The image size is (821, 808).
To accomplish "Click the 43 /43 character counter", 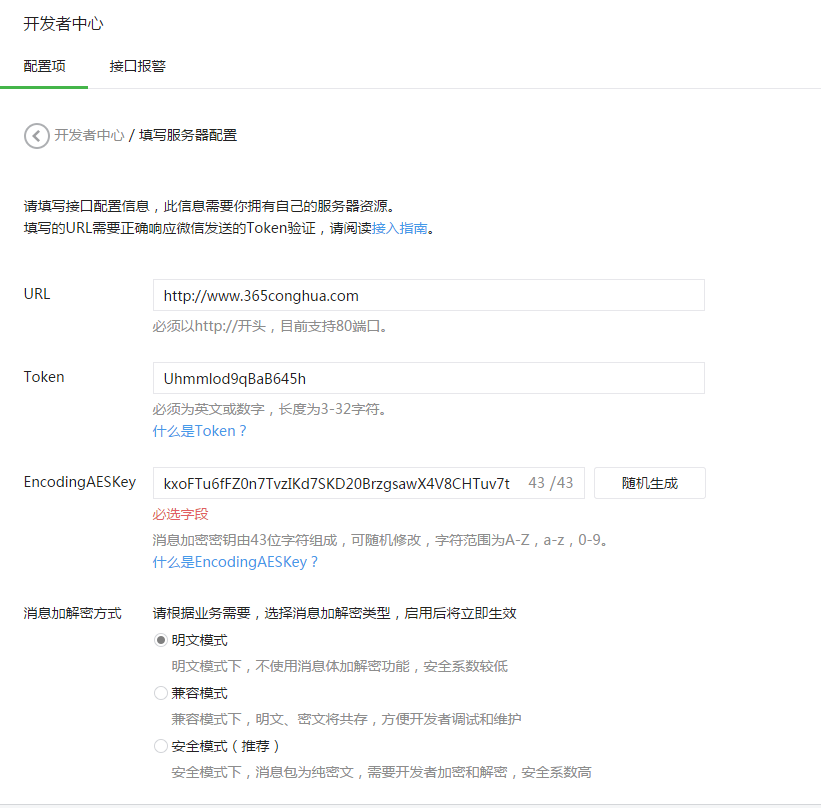I will pyautogui.click(x=551, y=483).
